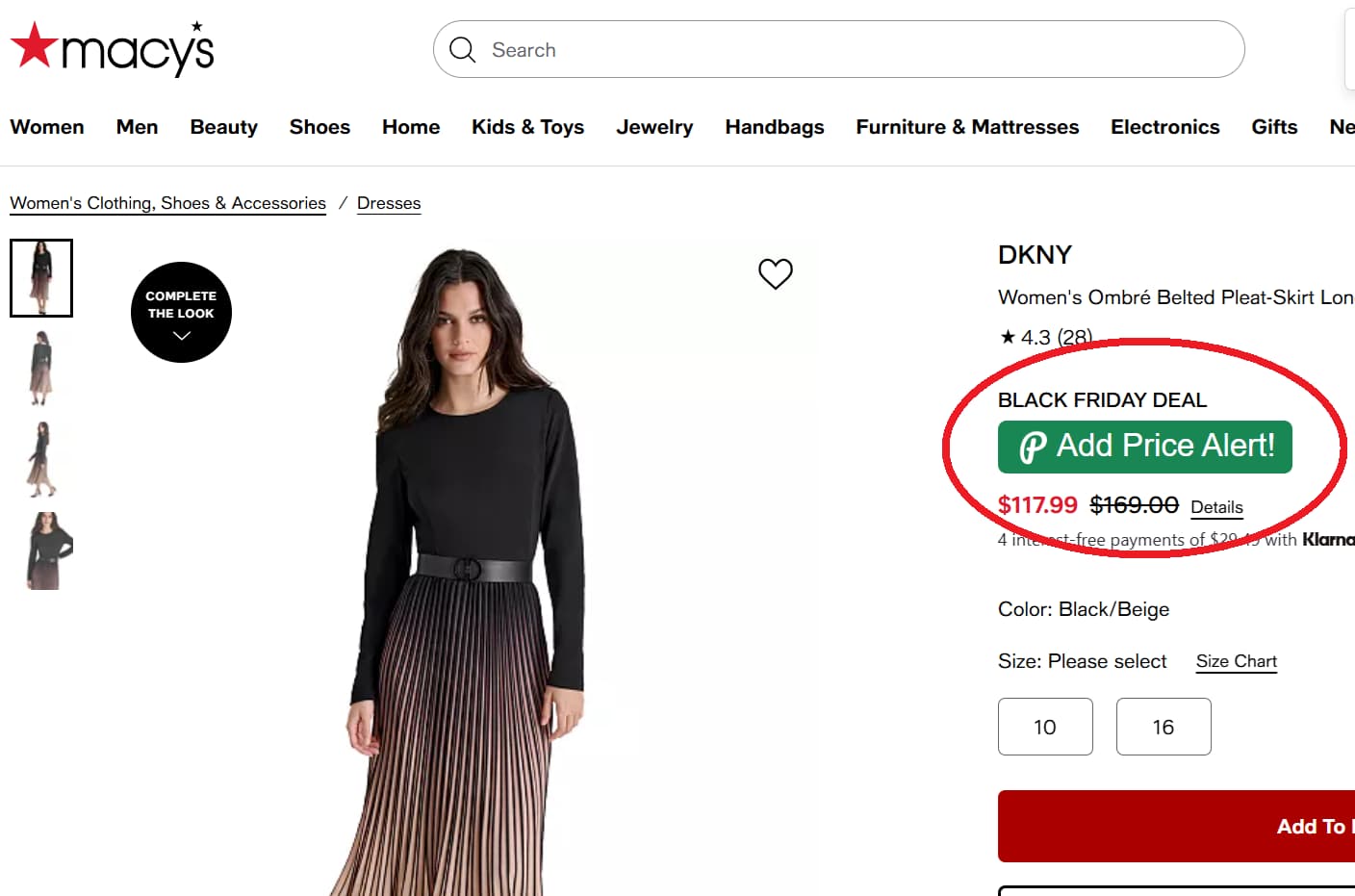1355x896 pixels.
Task: Click the Macy's star logo
Action: pos(34,43)
